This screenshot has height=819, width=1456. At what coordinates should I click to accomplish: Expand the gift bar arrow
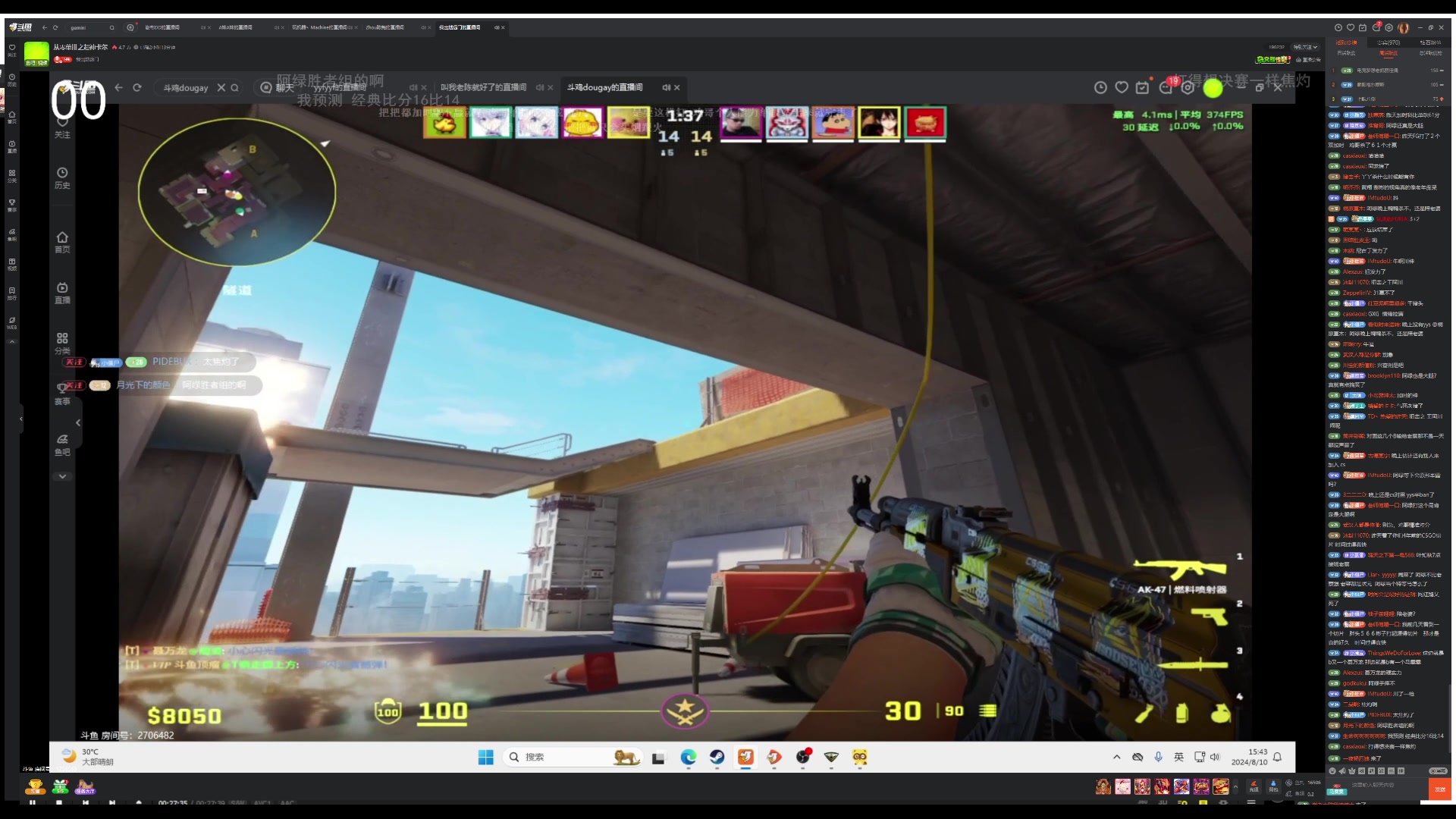point(1235,786)
